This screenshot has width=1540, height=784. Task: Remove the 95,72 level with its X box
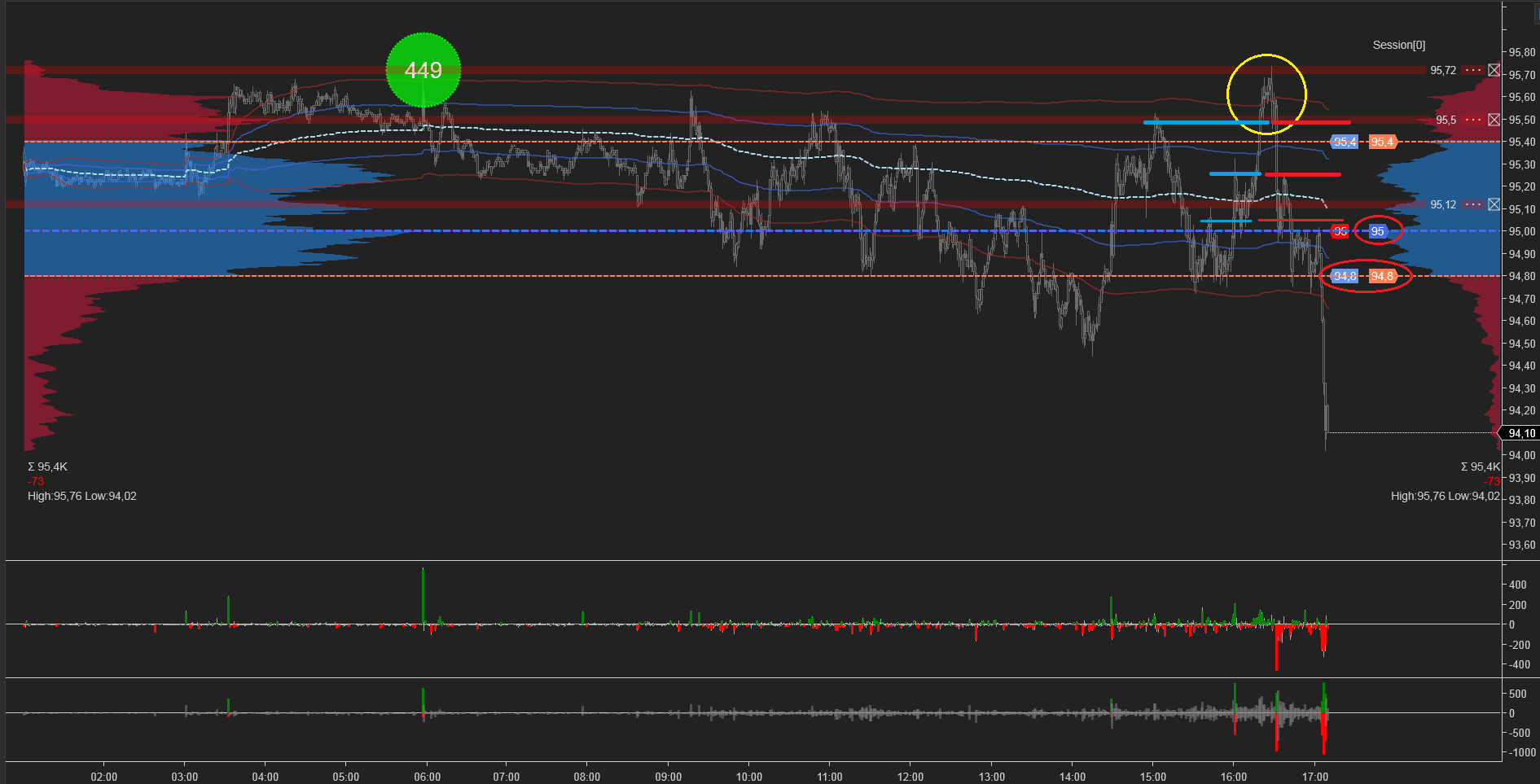1494,70
